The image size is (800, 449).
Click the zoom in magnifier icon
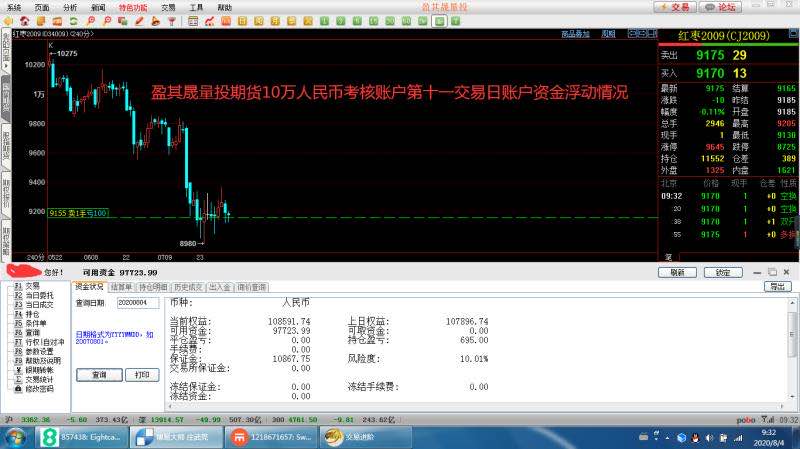tap(90, 21)
